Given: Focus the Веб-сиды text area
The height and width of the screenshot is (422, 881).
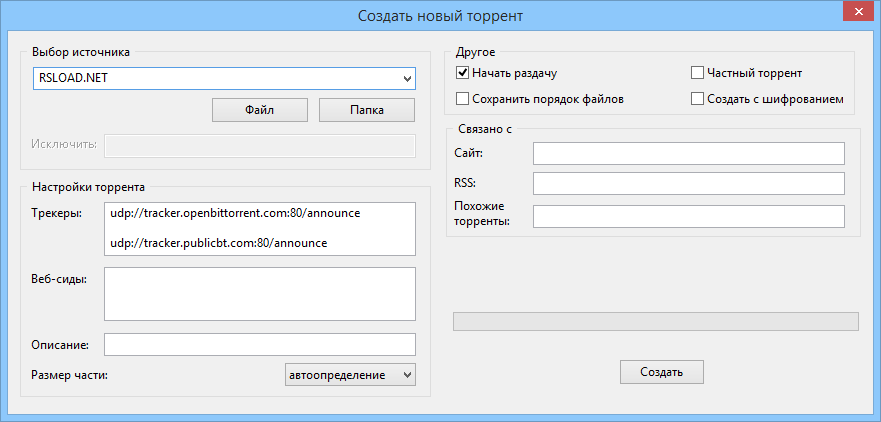Looking at the screenshot, I should coord(260,293).
